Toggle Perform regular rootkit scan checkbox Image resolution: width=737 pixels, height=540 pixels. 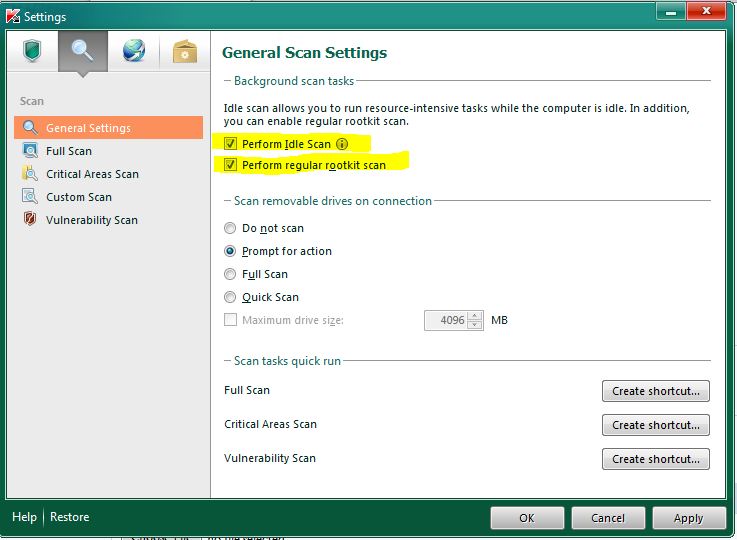(x=230, y=164)
